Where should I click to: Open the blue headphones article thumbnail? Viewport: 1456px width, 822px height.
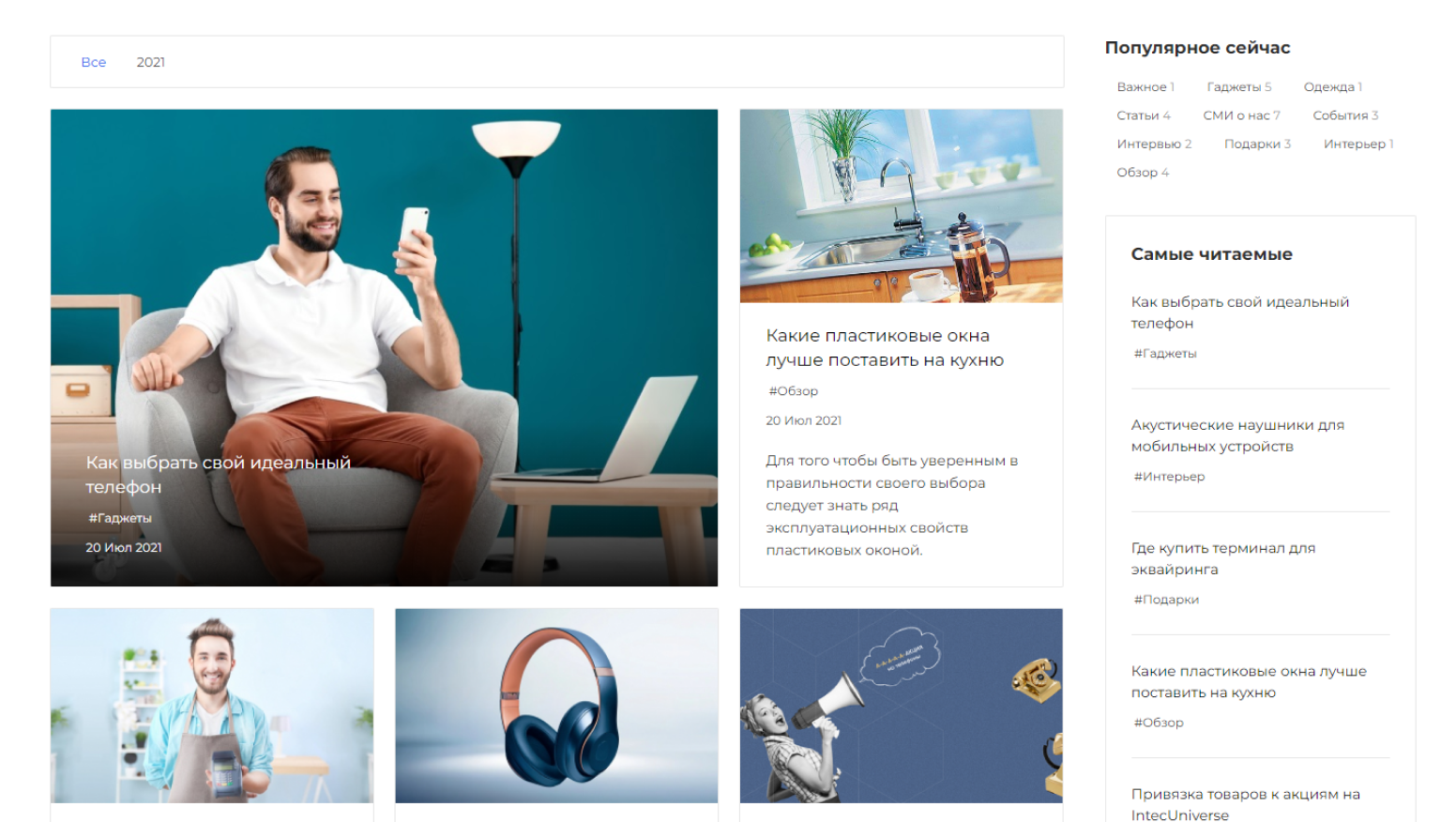(x=556, y=706)
